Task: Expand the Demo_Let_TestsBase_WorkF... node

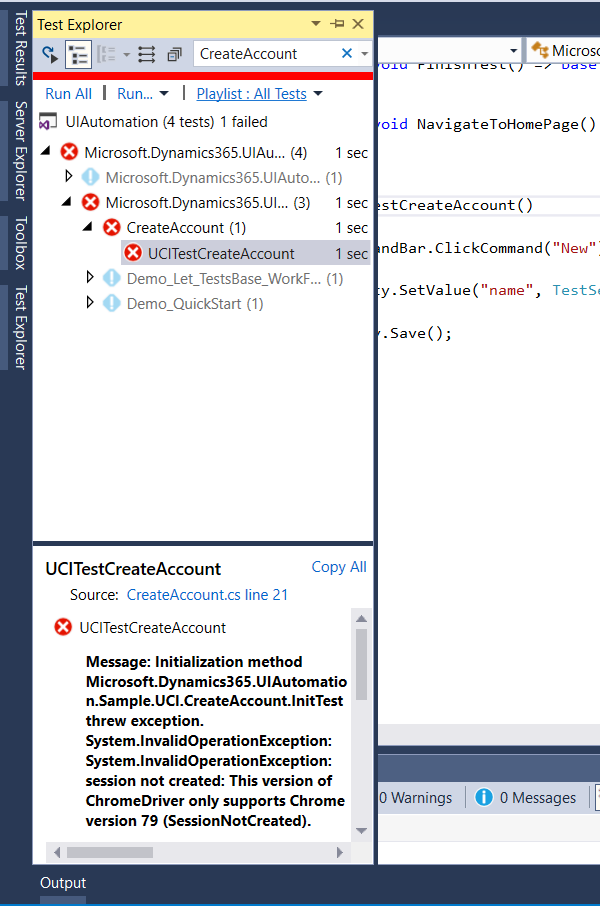Action: pyautogui.click(x=90, y=278)
